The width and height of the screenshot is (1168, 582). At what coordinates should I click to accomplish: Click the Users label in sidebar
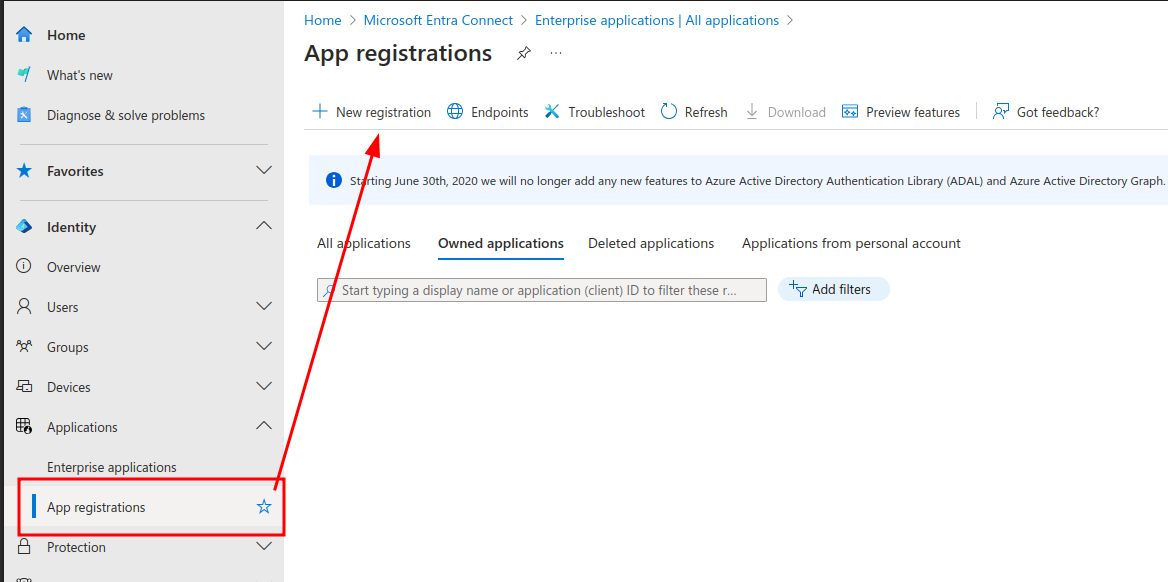click(63, 307)
